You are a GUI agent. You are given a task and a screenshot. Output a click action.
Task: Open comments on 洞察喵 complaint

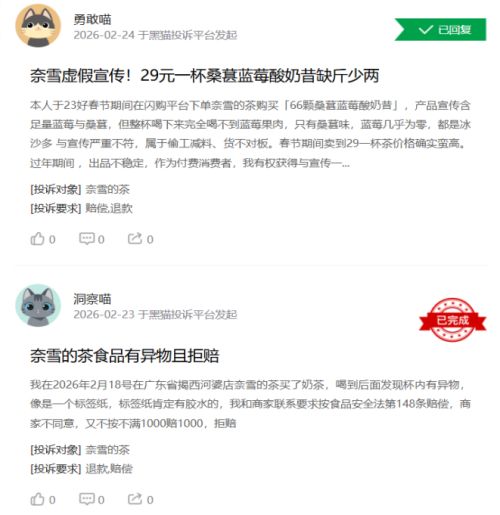[x=92, y=499]
